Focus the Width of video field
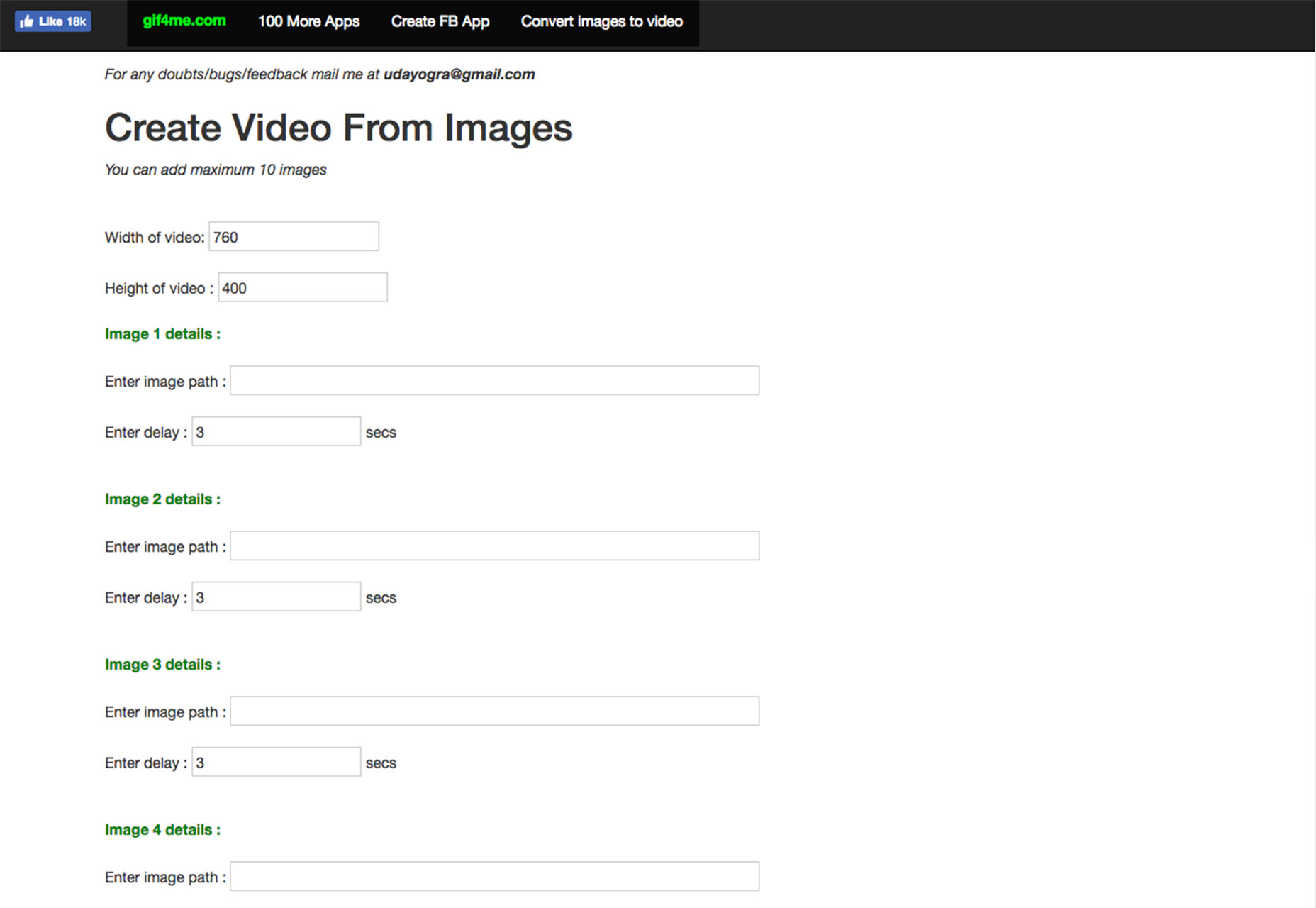This screenshot has width=1316, height=908. 294,236
